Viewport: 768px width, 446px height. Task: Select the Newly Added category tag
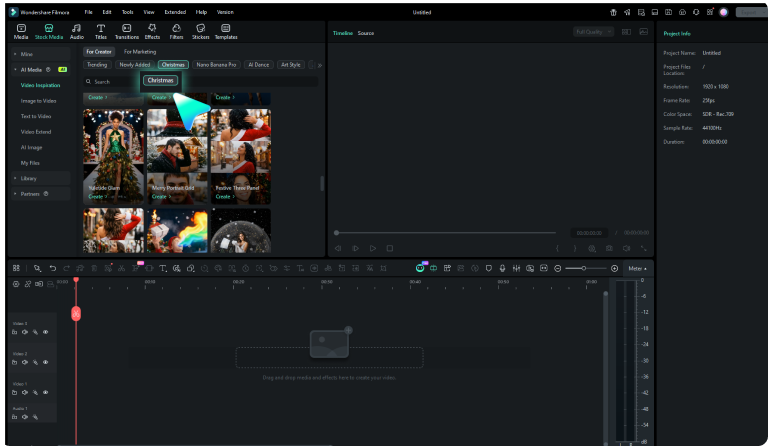click(134, 65)
